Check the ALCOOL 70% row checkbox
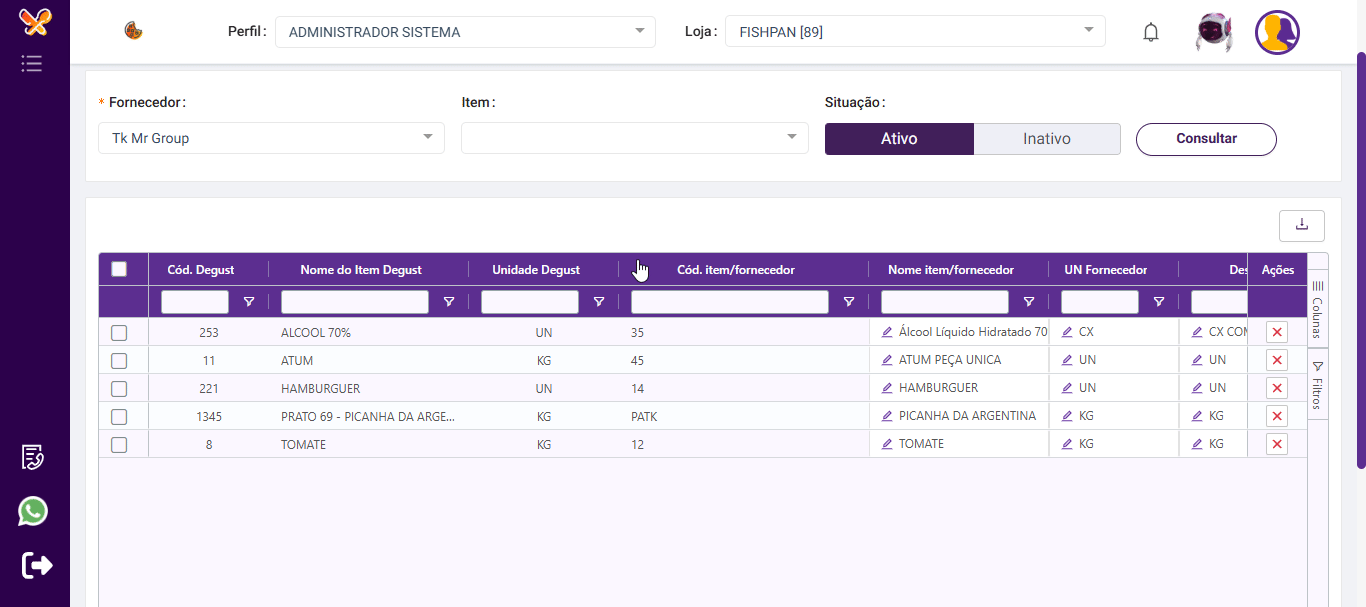 pos(119,332)
